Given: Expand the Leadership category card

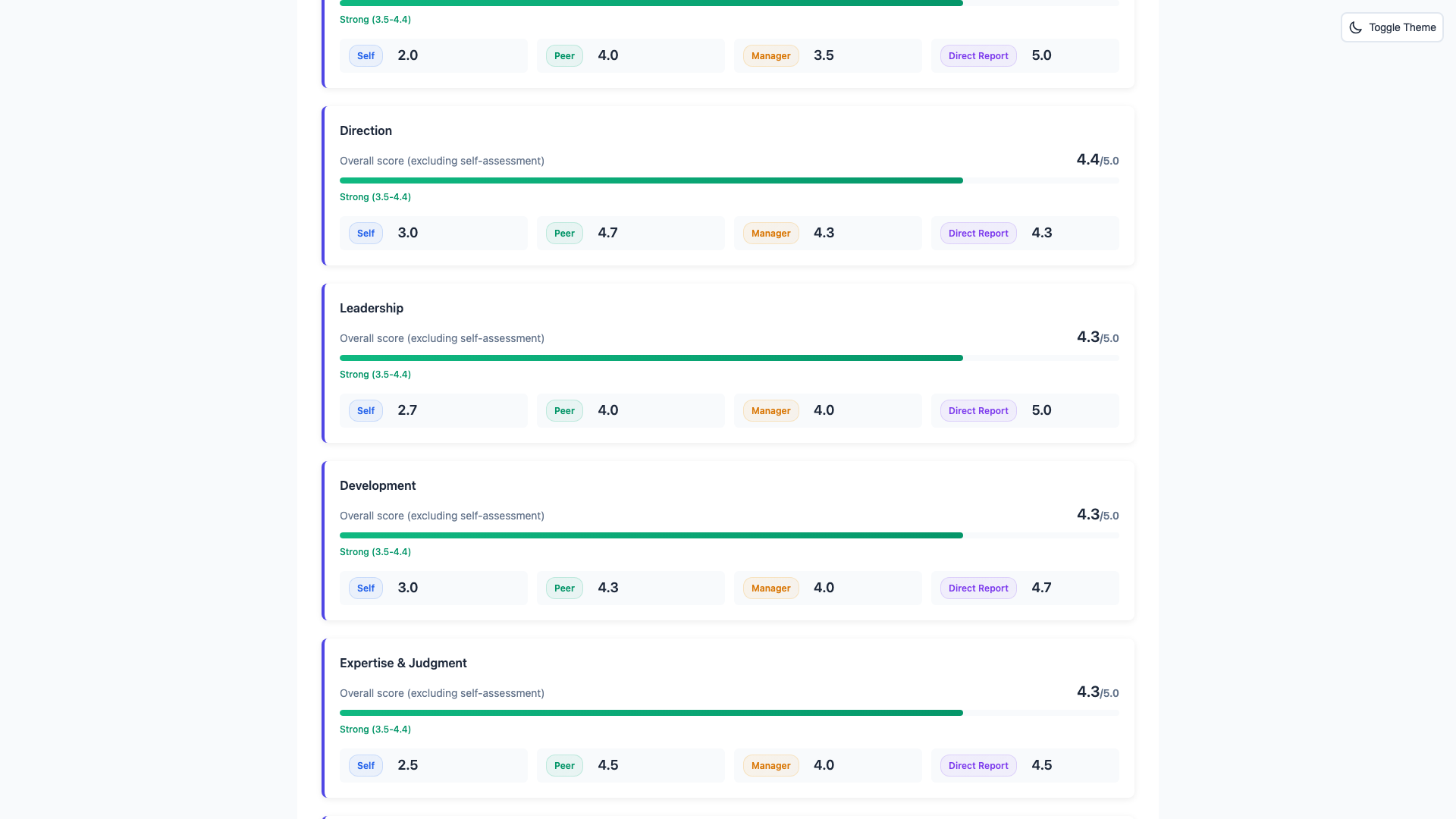Looking at the screenshot, I should 371,308.
